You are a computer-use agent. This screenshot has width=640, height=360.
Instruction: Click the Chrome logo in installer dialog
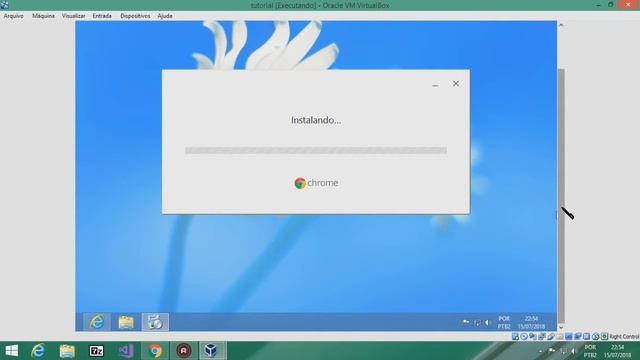click(x=316, y=183)
